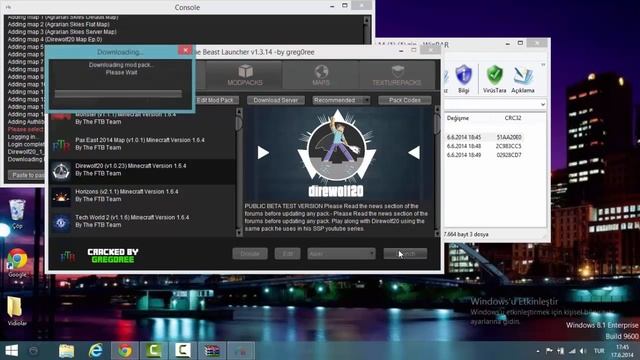Image resolution: width=640 pixels, height=360 pixels.
Task: Show hidden system tray icons
Action: (x=538, y=351)
